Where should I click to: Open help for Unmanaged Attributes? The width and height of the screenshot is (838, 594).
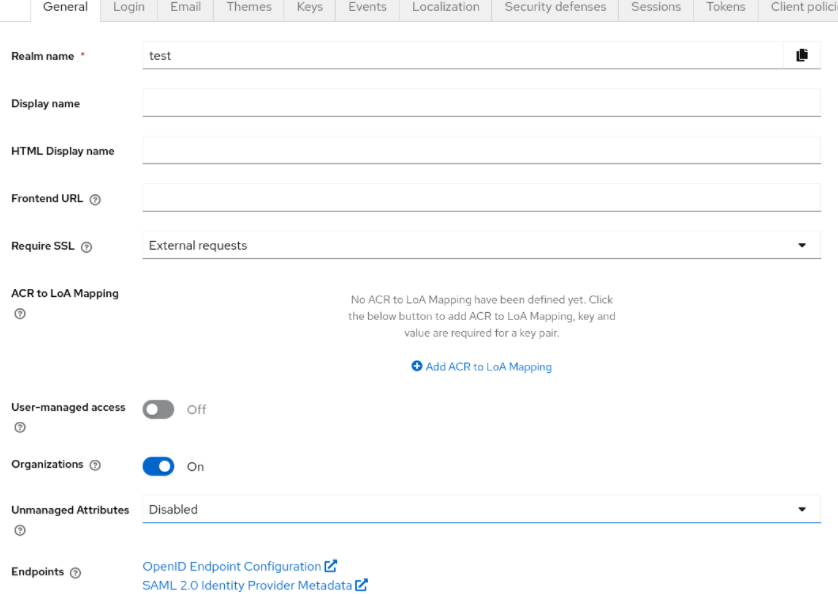click(18, 528)
